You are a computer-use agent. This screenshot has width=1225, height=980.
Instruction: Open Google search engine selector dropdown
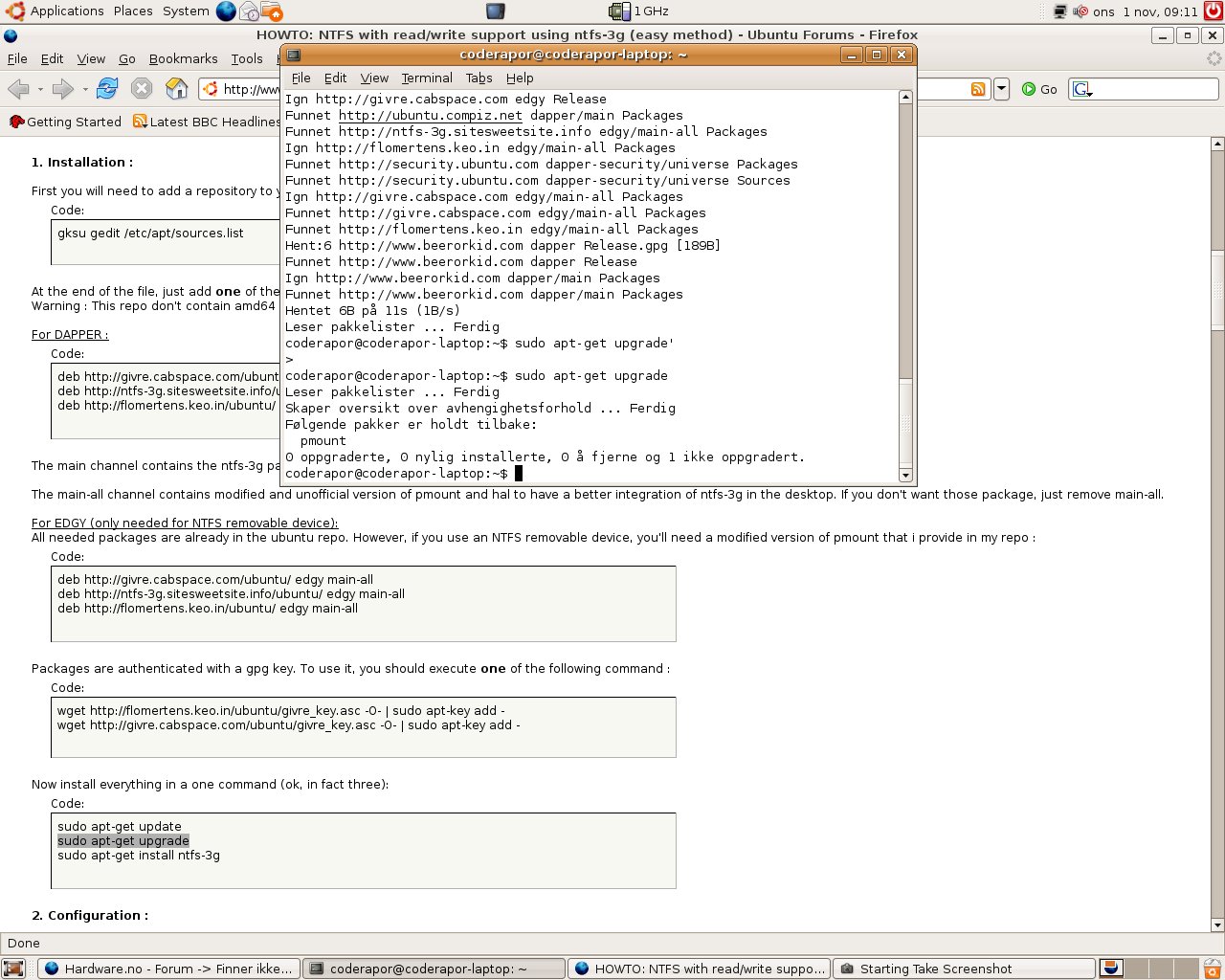1082,89
